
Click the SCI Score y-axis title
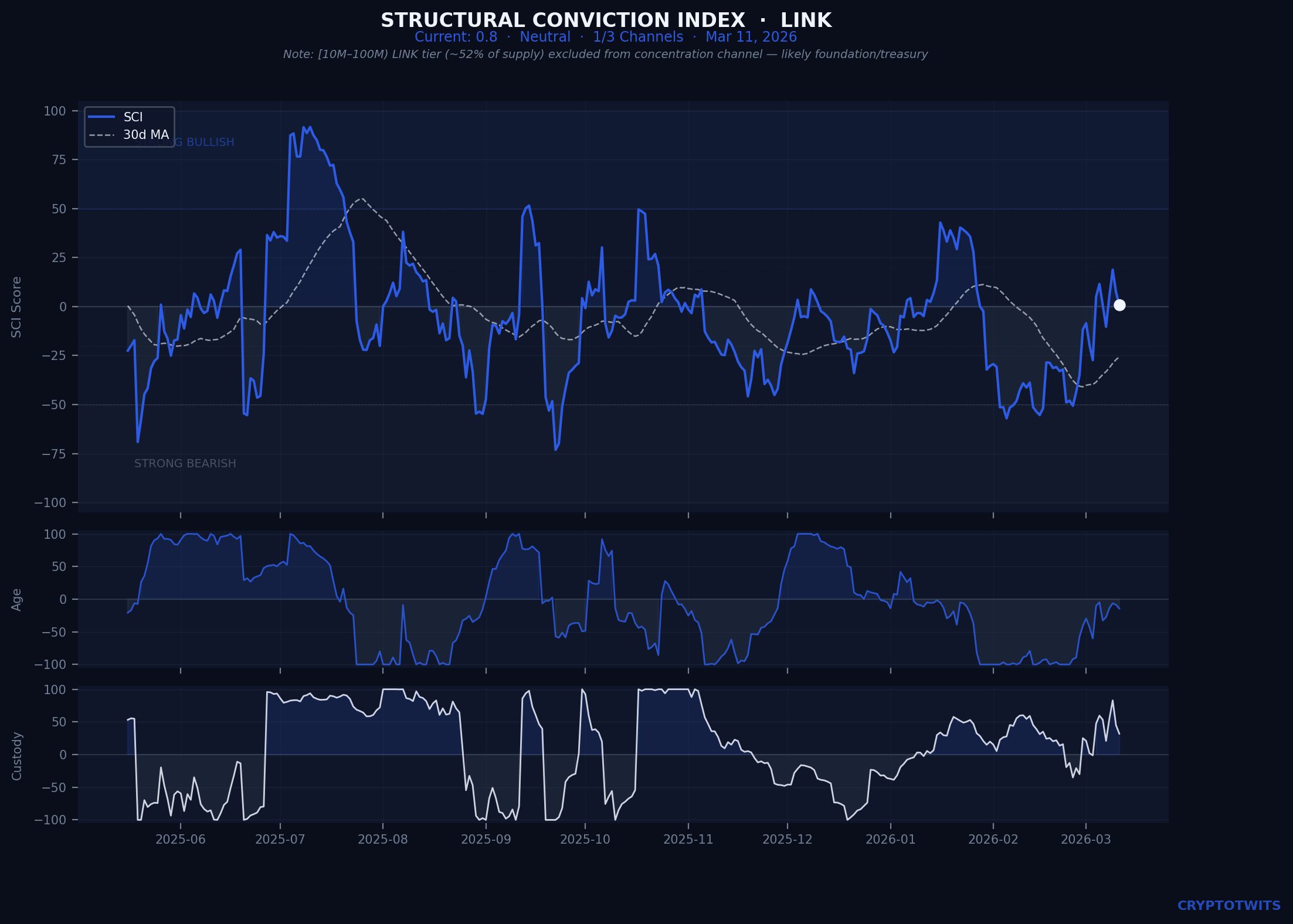16,307
